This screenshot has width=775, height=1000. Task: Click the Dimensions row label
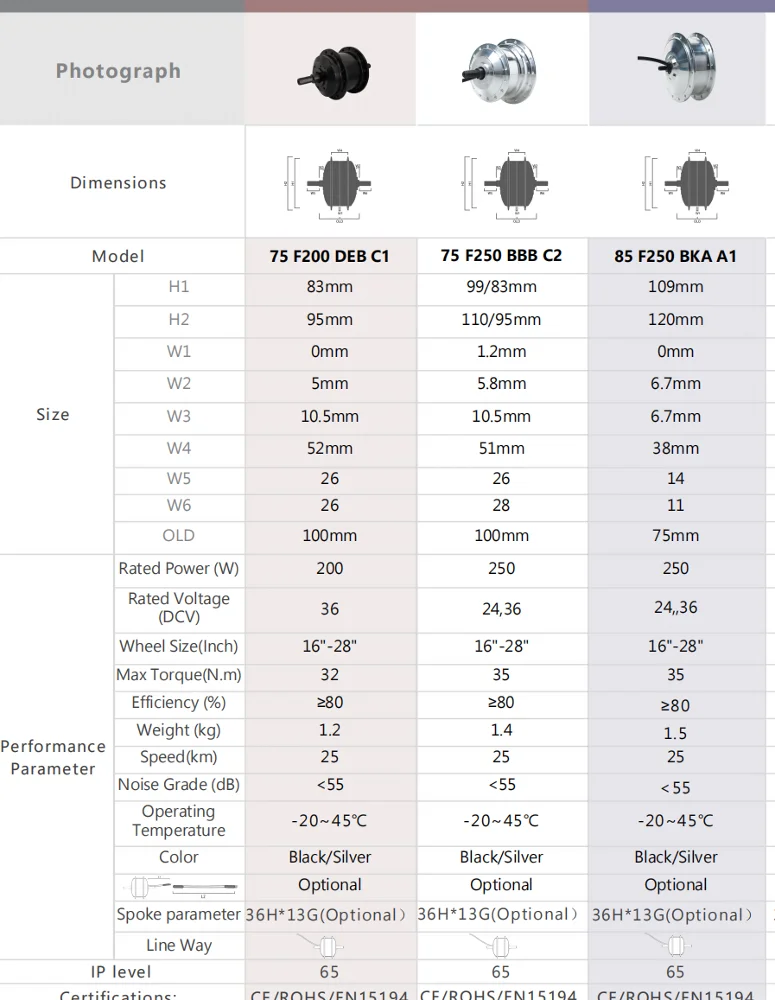pyautogui.click(x=118, y=183)
